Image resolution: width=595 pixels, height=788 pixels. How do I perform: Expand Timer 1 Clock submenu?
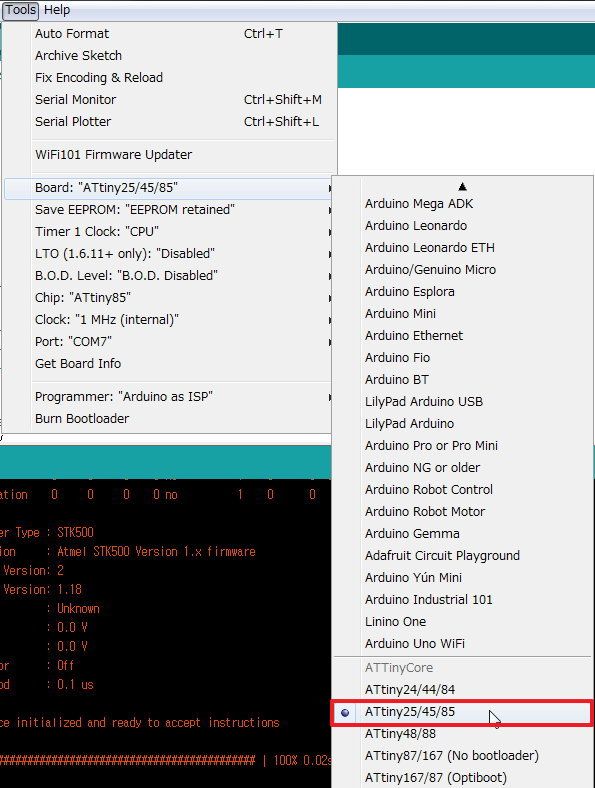point(169,232)
